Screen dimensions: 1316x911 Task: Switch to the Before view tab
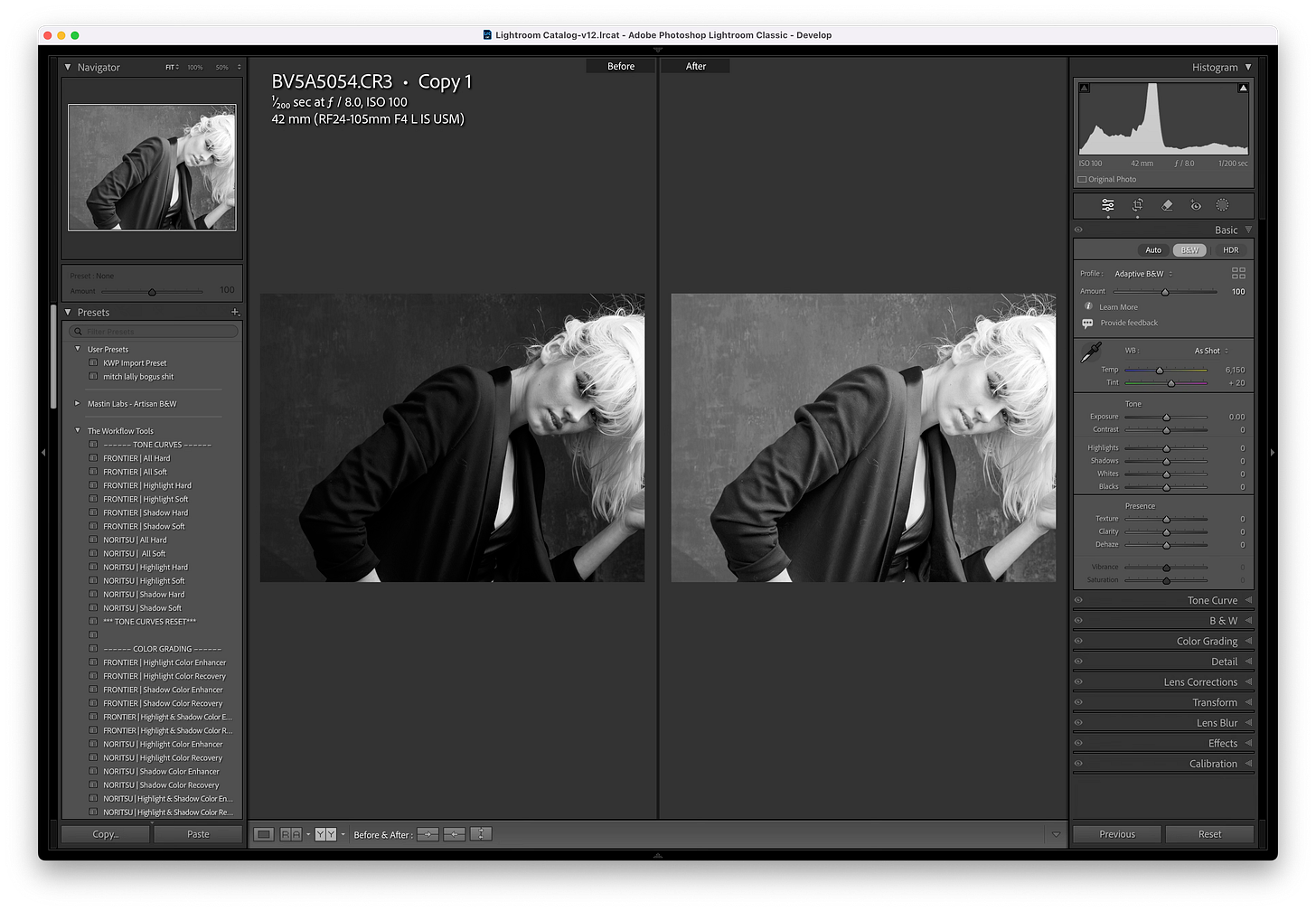tap(620, 65)
